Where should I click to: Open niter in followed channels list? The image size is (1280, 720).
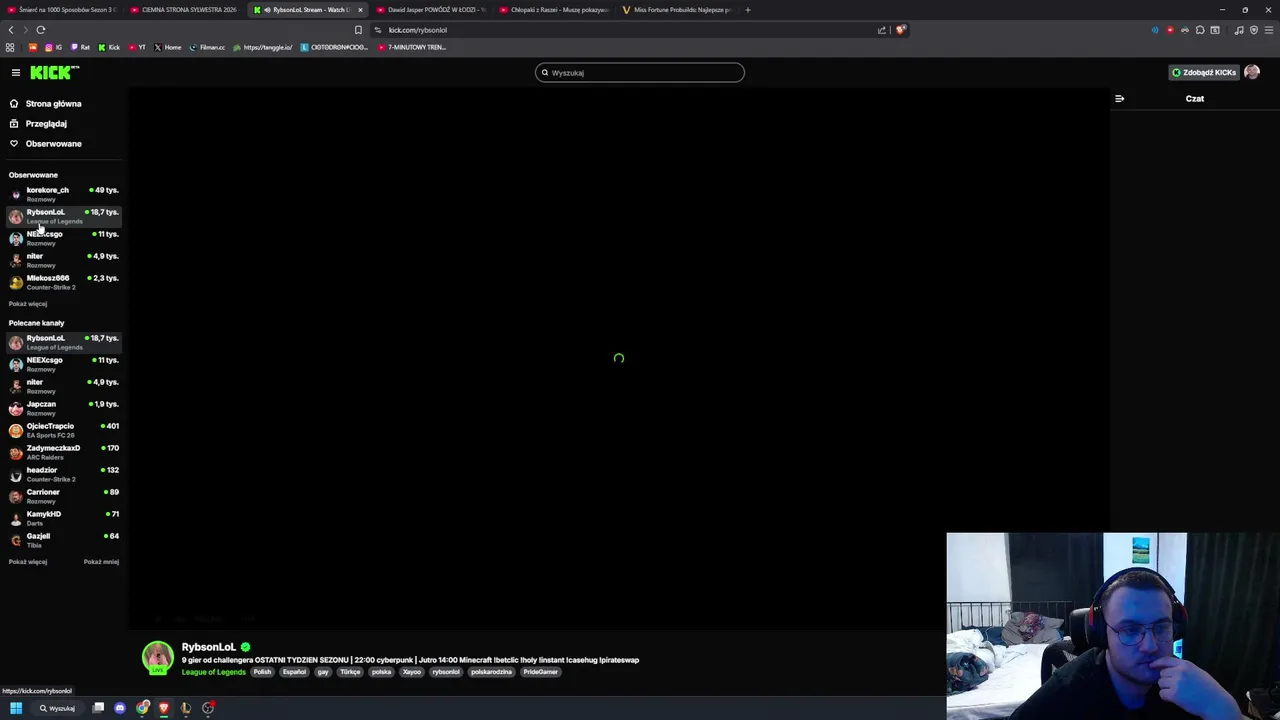(64, 260)
